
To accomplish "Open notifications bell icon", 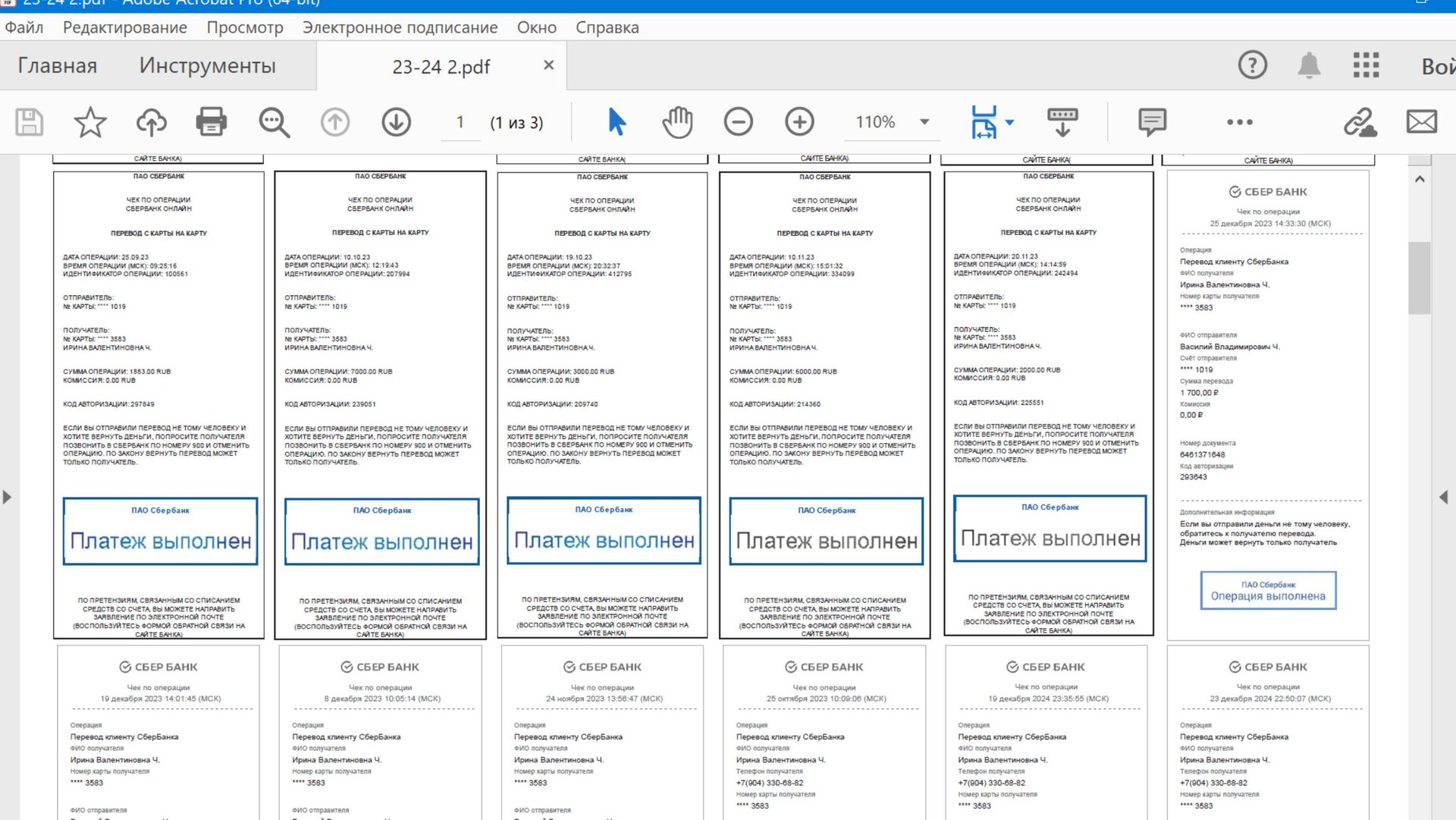I will pyautogui.click(x=1309, y=66).
